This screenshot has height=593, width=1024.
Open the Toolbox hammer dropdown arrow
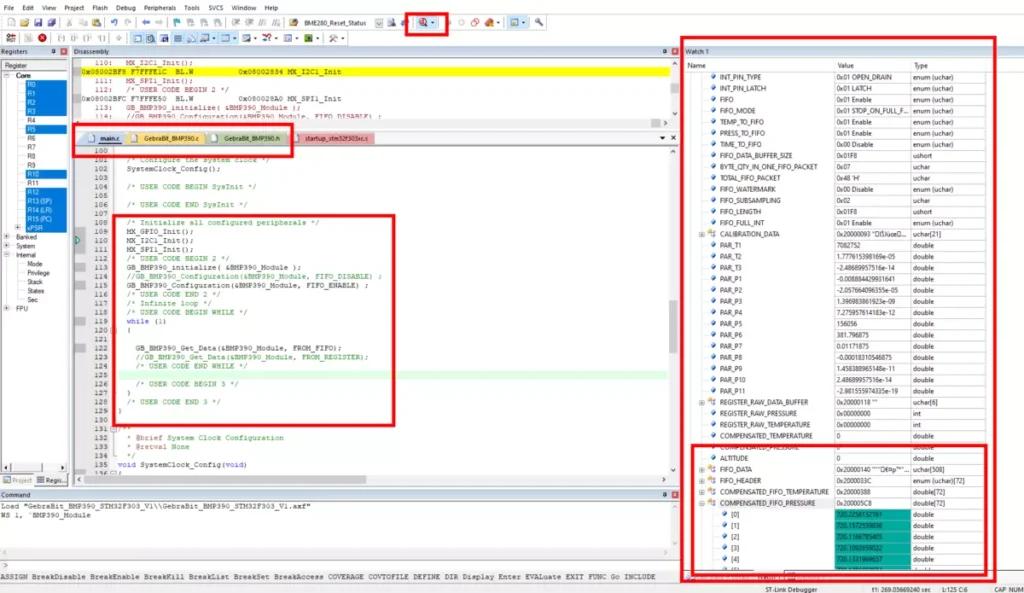(x=343, y=39)
